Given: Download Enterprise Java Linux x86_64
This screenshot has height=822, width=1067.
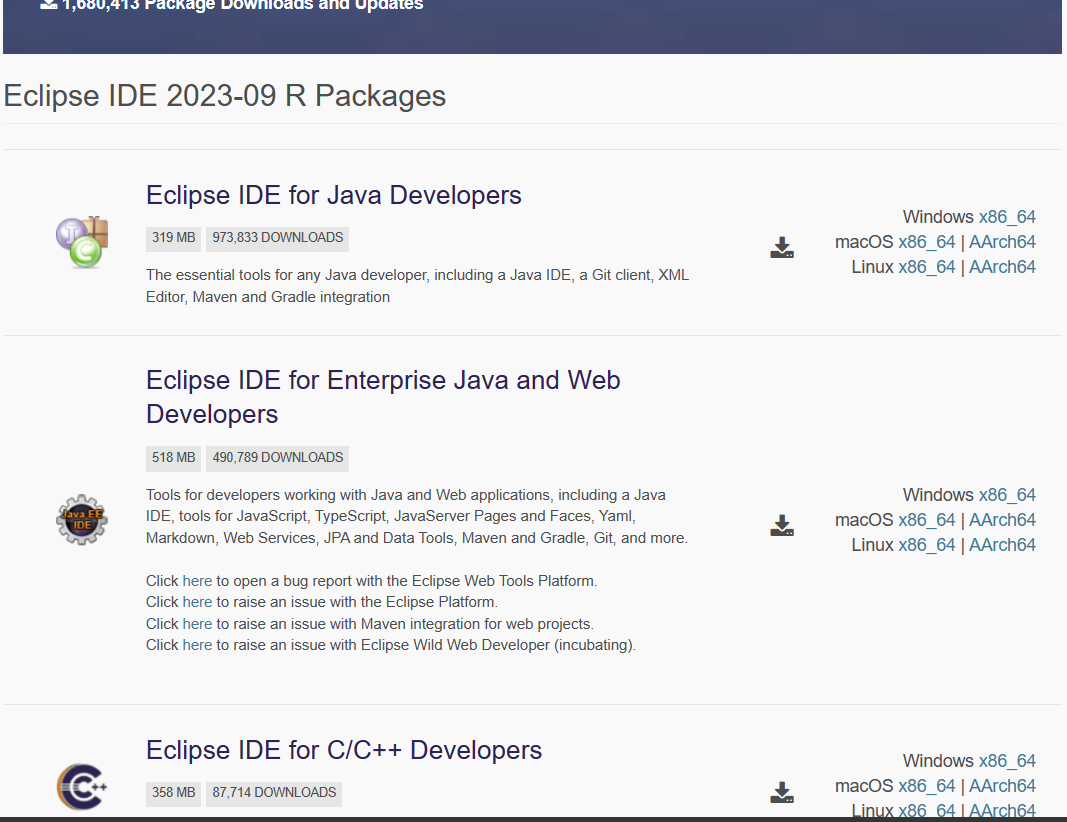Looking at the screenshot, I should coord(927,545).
